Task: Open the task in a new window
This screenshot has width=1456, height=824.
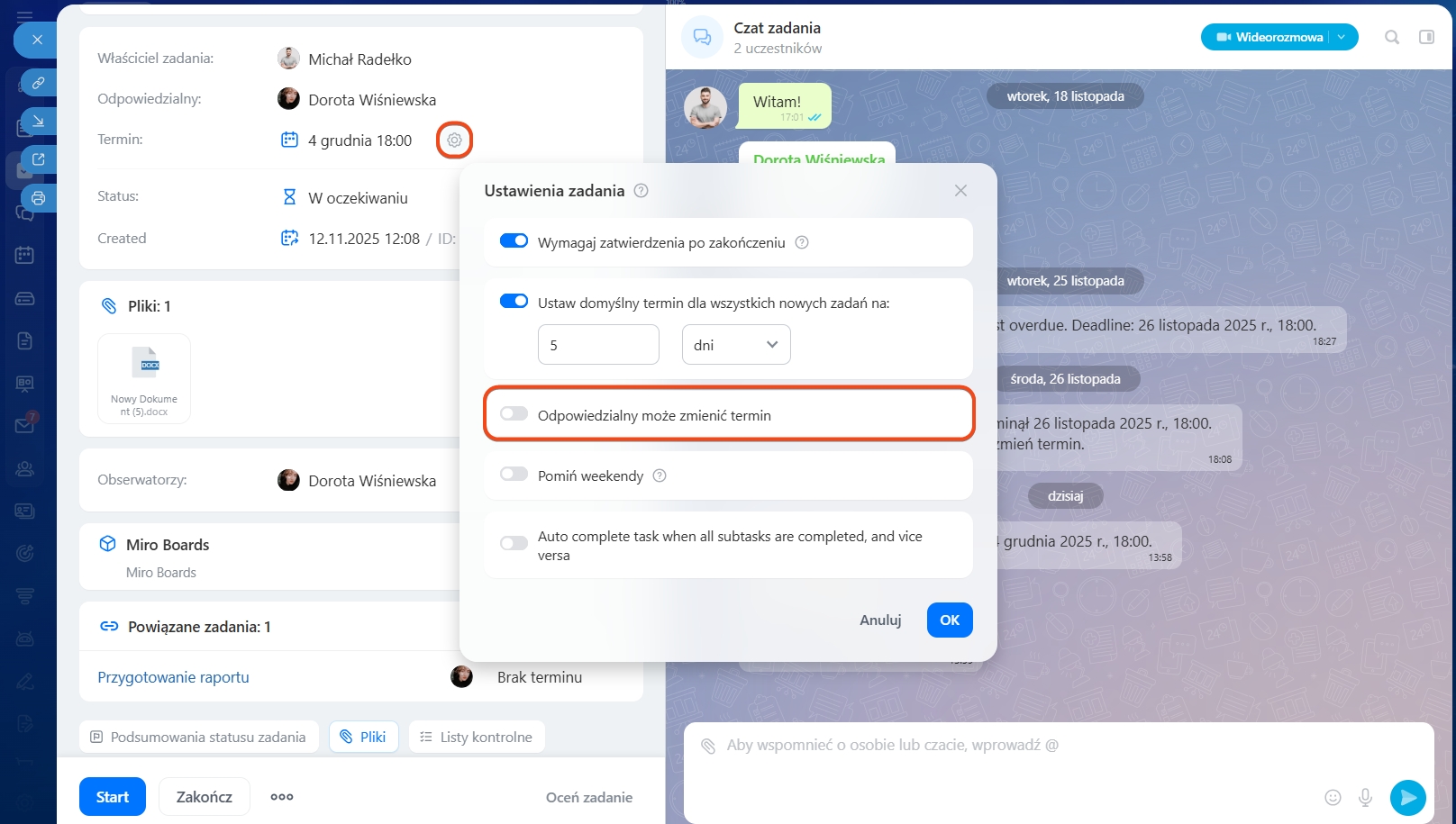Action: [x=38, y=159]
